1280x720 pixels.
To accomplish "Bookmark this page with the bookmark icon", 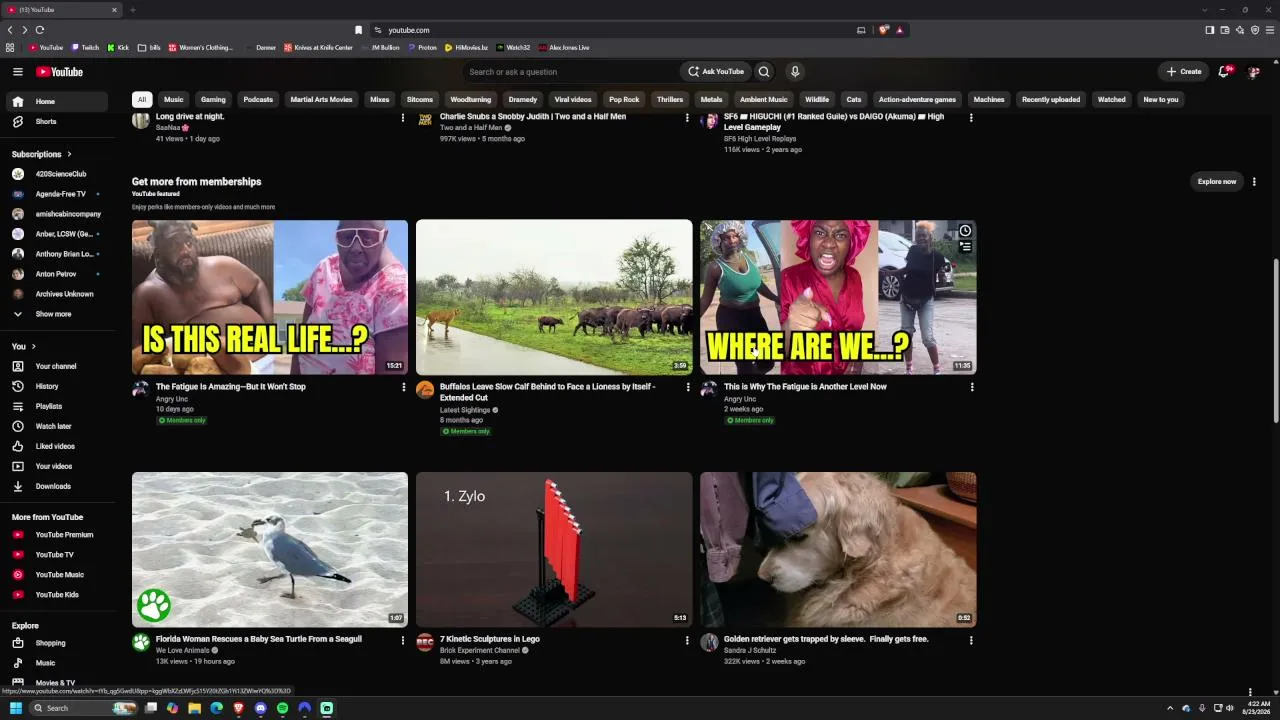I will tap(358, 30).
